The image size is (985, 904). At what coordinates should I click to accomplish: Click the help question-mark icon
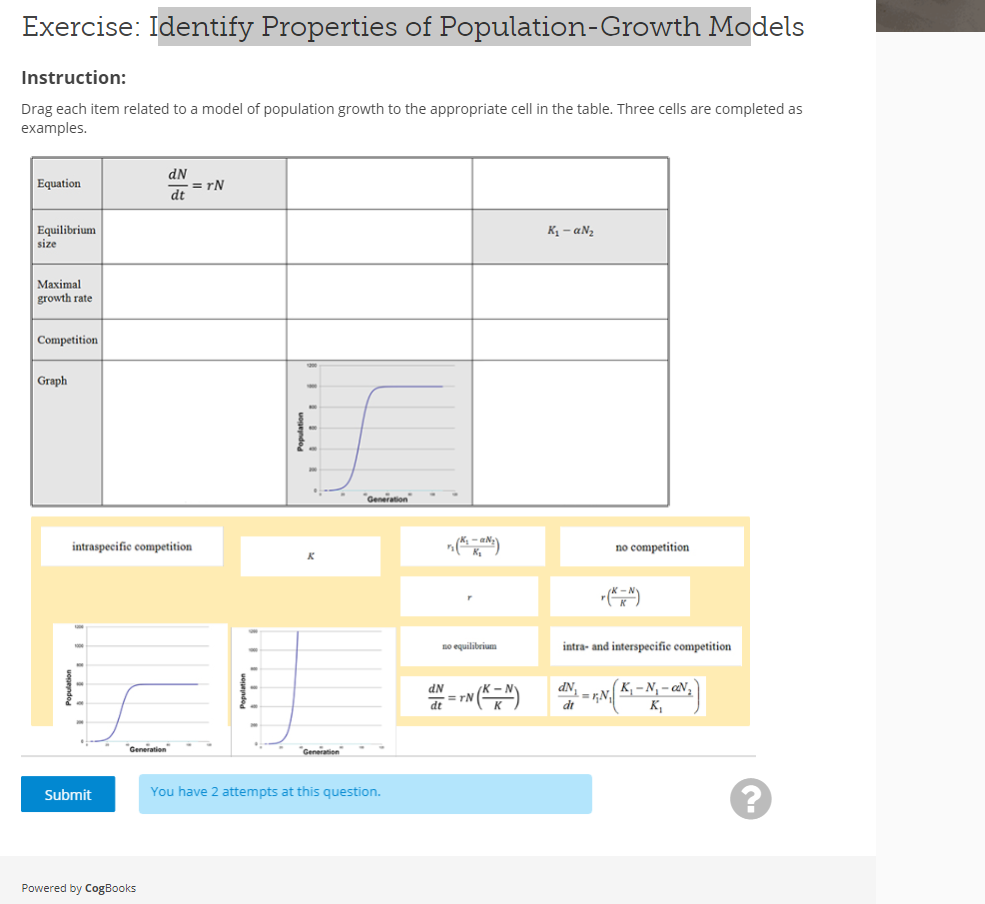[x=750, y=799]
